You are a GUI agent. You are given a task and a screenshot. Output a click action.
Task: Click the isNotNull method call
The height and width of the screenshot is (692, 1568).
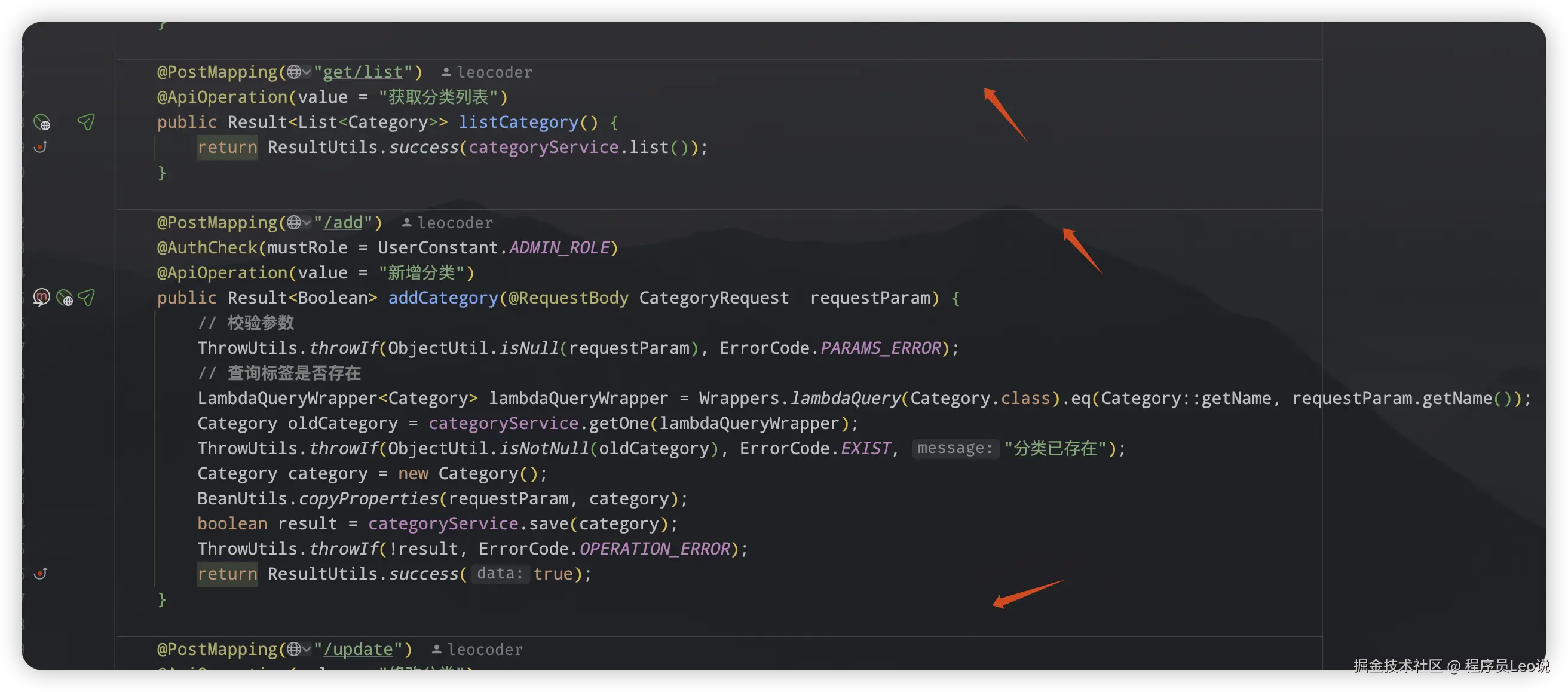pos(543,448)
